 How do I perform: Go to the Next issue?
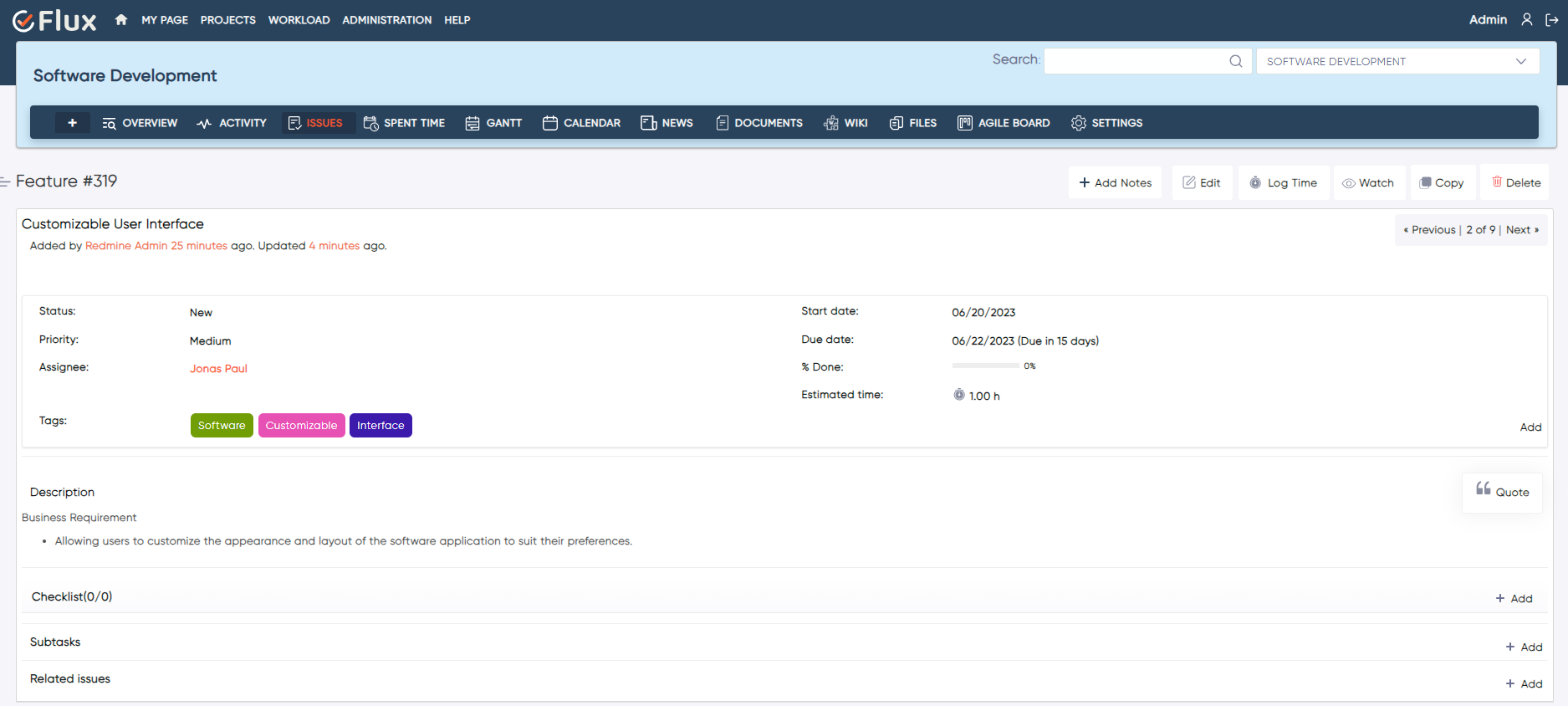pyautogui.click(x=1521, y=230)
